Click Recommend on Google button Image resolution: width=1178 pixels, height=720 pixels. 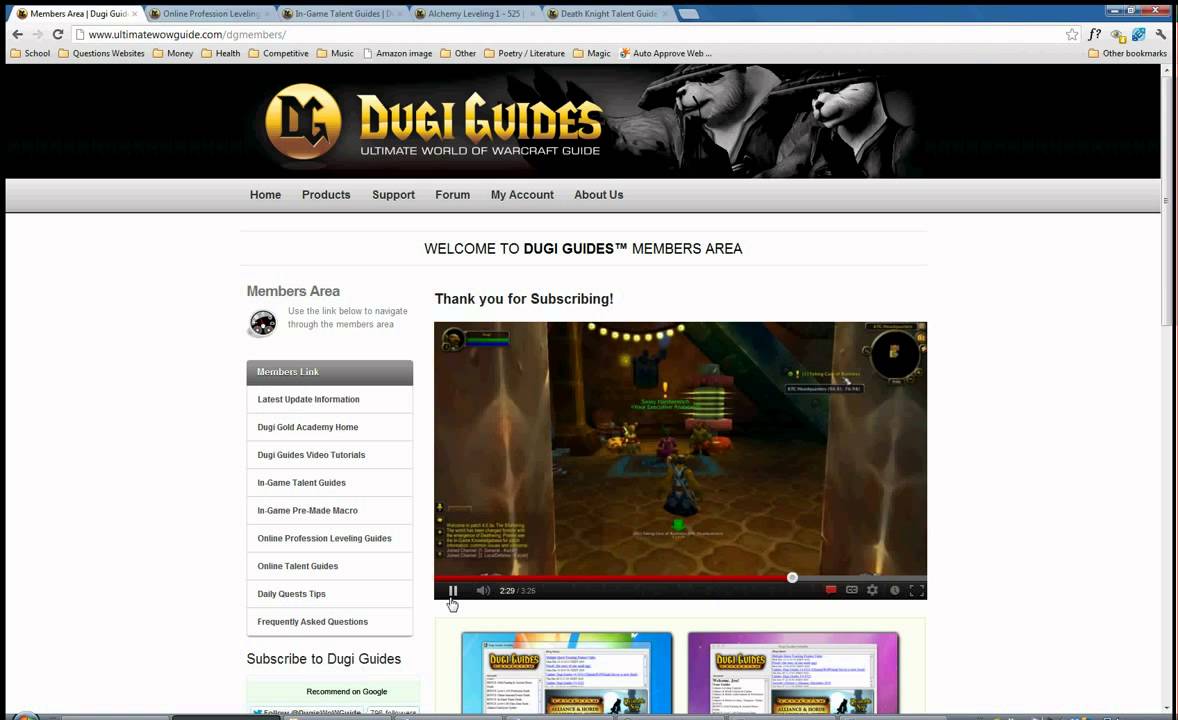click(x=346, y=691)
